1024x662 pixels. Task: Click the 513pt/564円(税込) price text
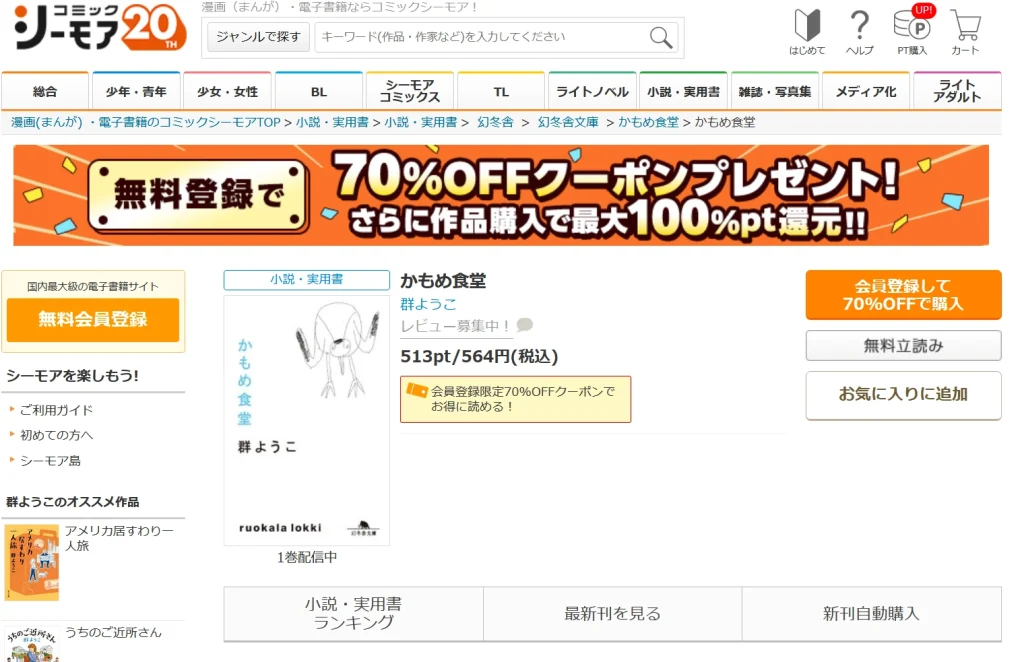pyautogui.click(x=479, y=356)
